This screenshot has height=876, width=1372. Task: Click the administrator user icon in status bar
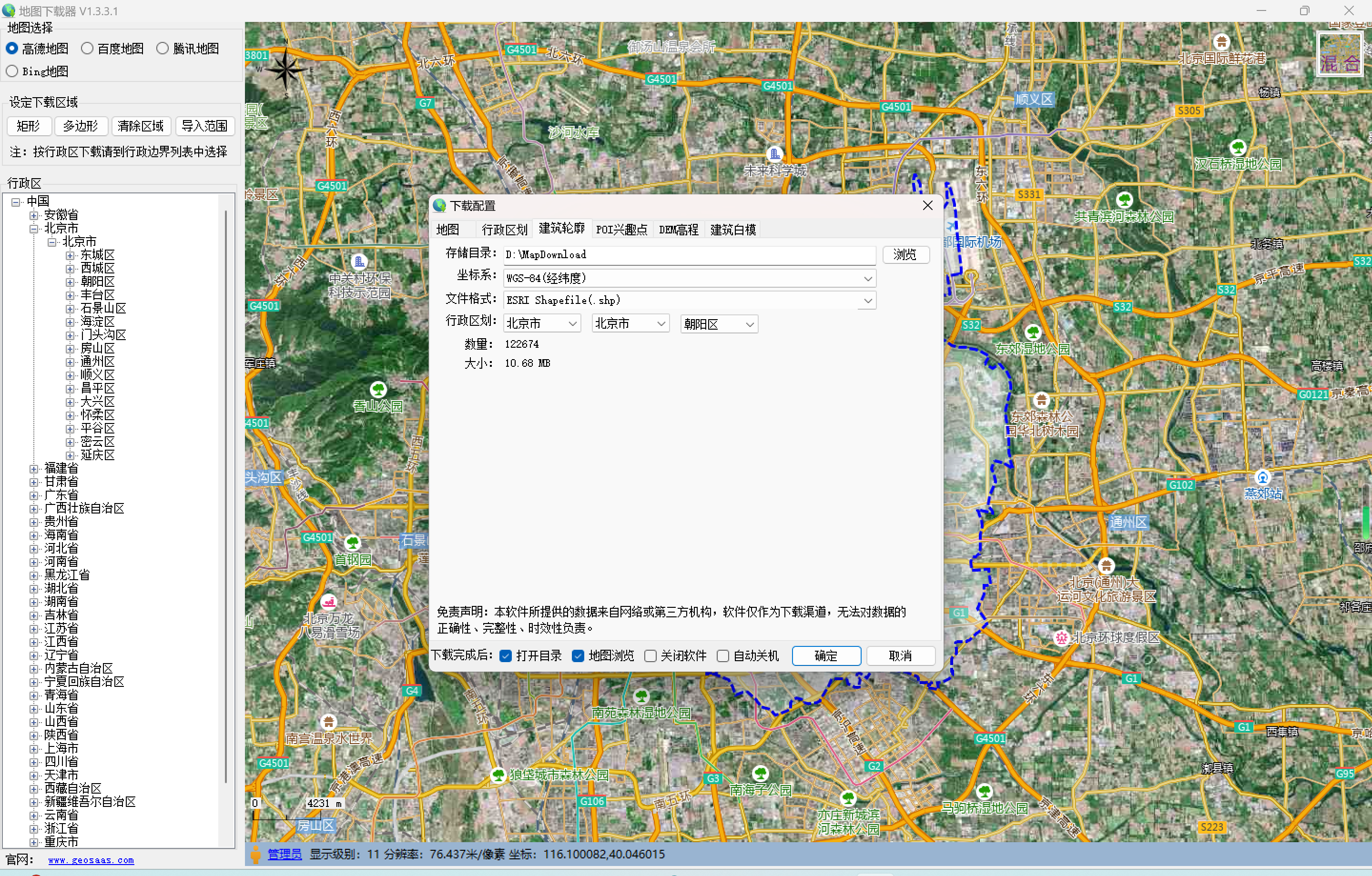[256, 855]
